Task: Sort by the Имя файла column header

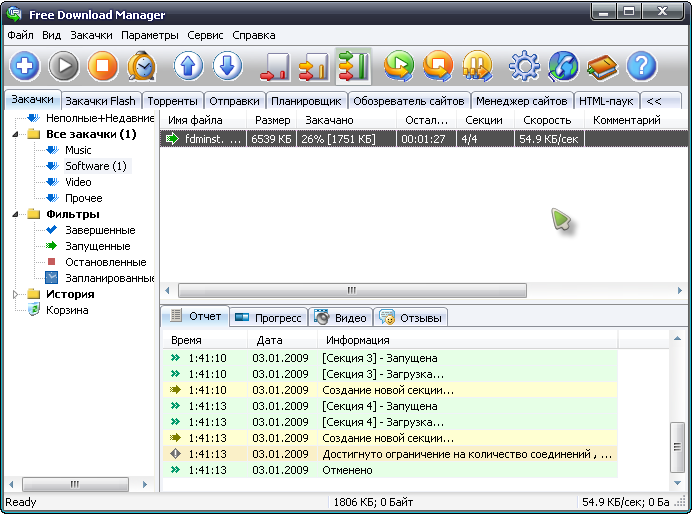Action: point(203,120)
